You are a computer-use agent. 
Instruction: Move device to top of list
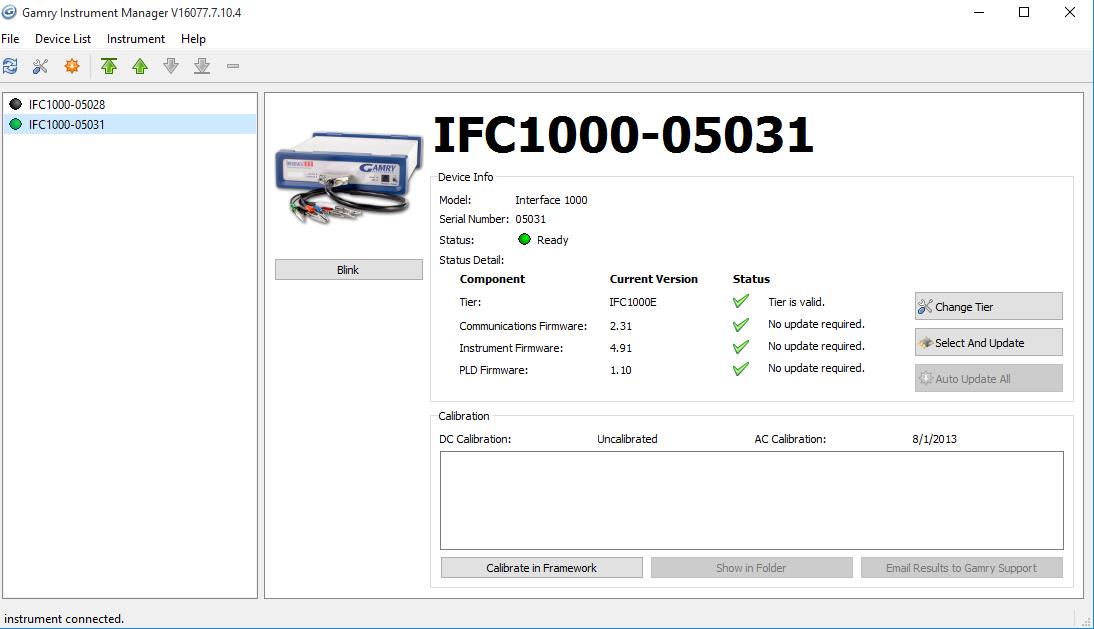(x=109, y=66)
